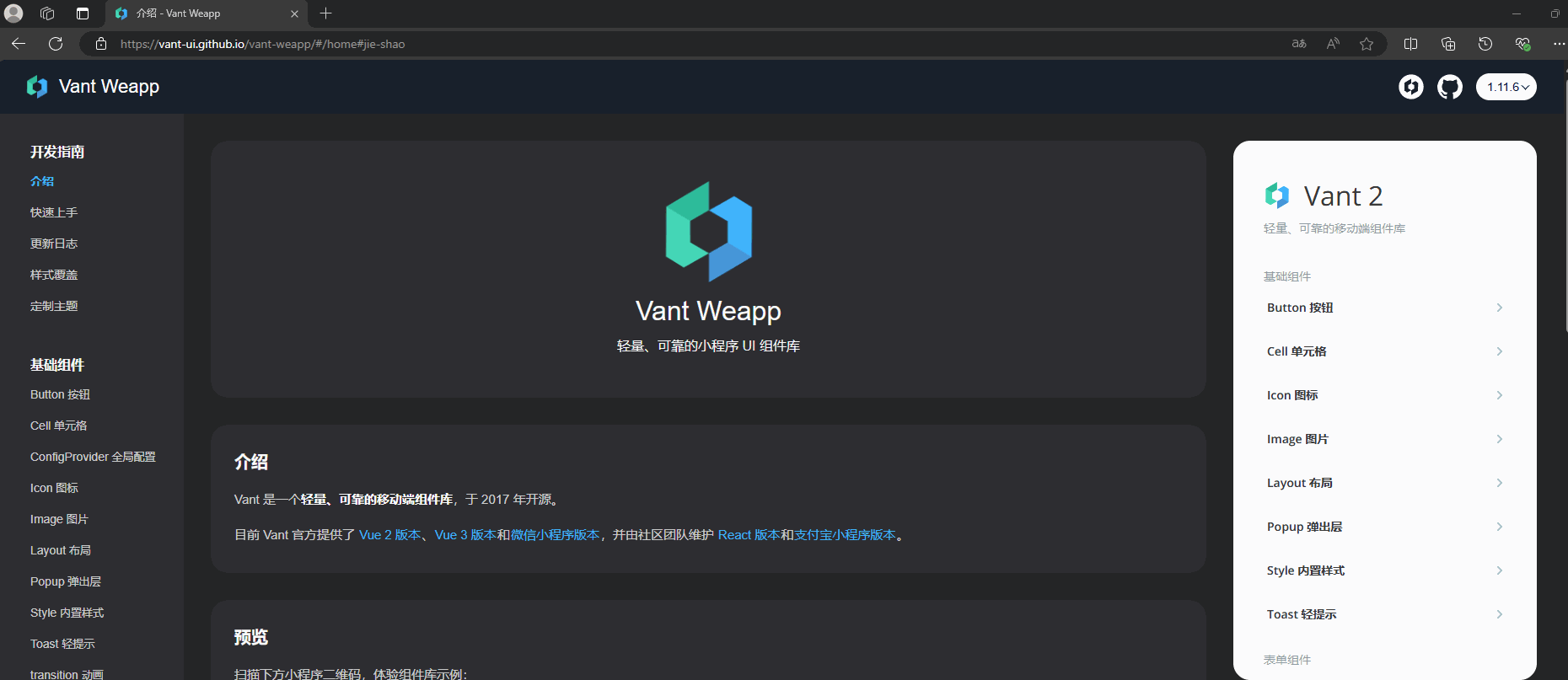This screenshot has height=680, width=1568.
Task: Click the translate page icon
Action: pyautogui.click(x=1299, y=44)
